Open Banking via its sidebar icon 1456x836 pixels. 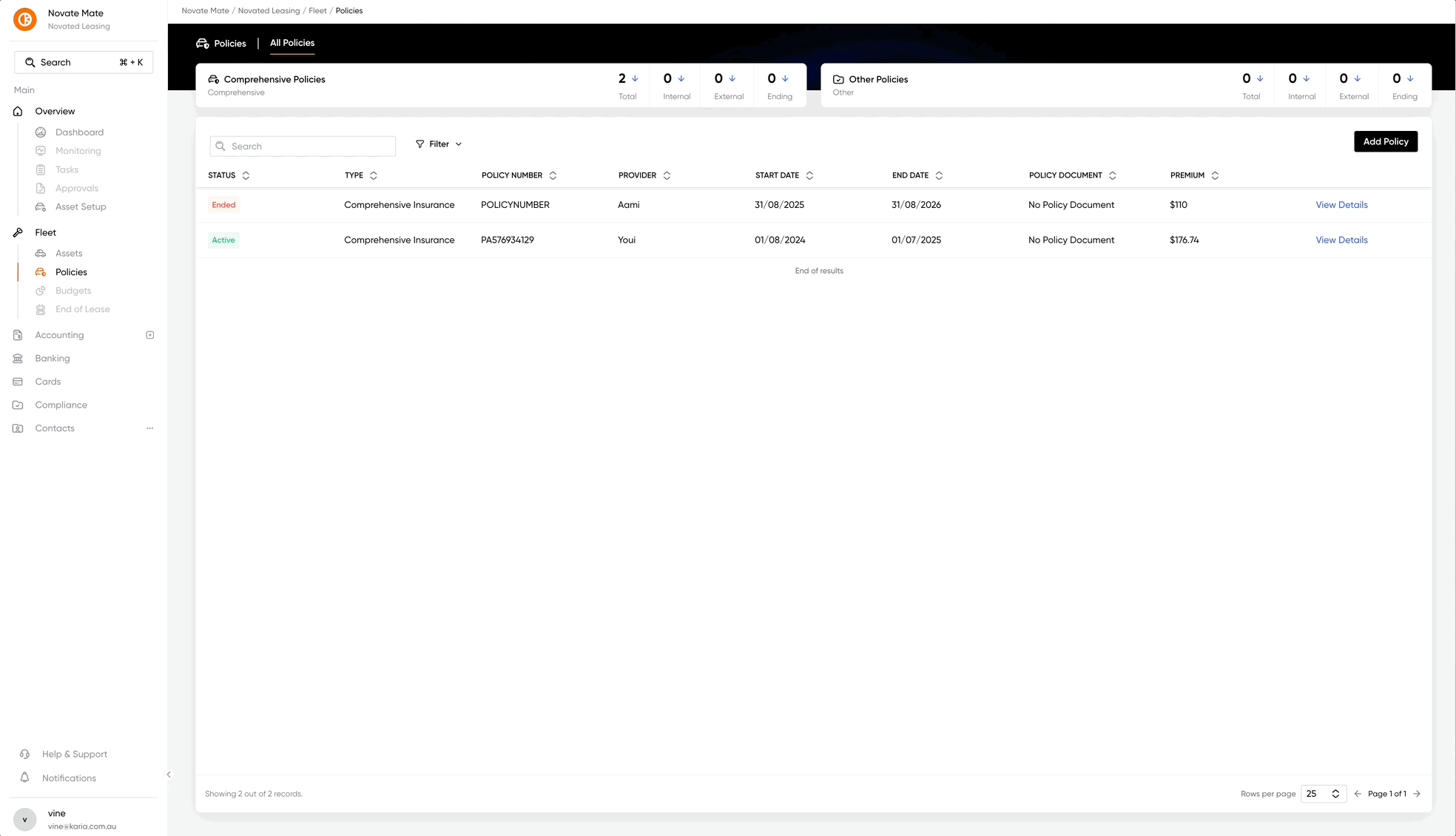[x=18, y=358]
